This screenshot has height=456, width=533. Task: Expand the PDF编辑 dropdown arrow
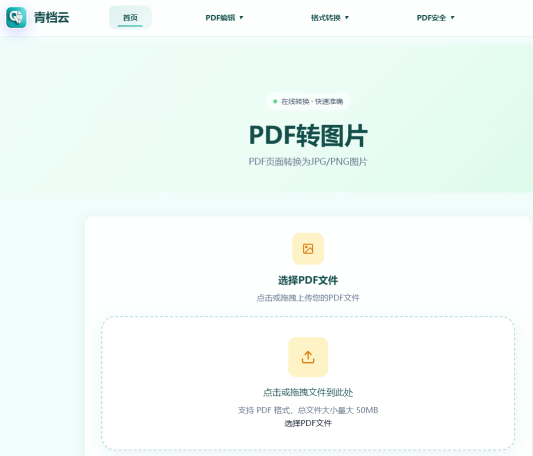coord(241,18)
